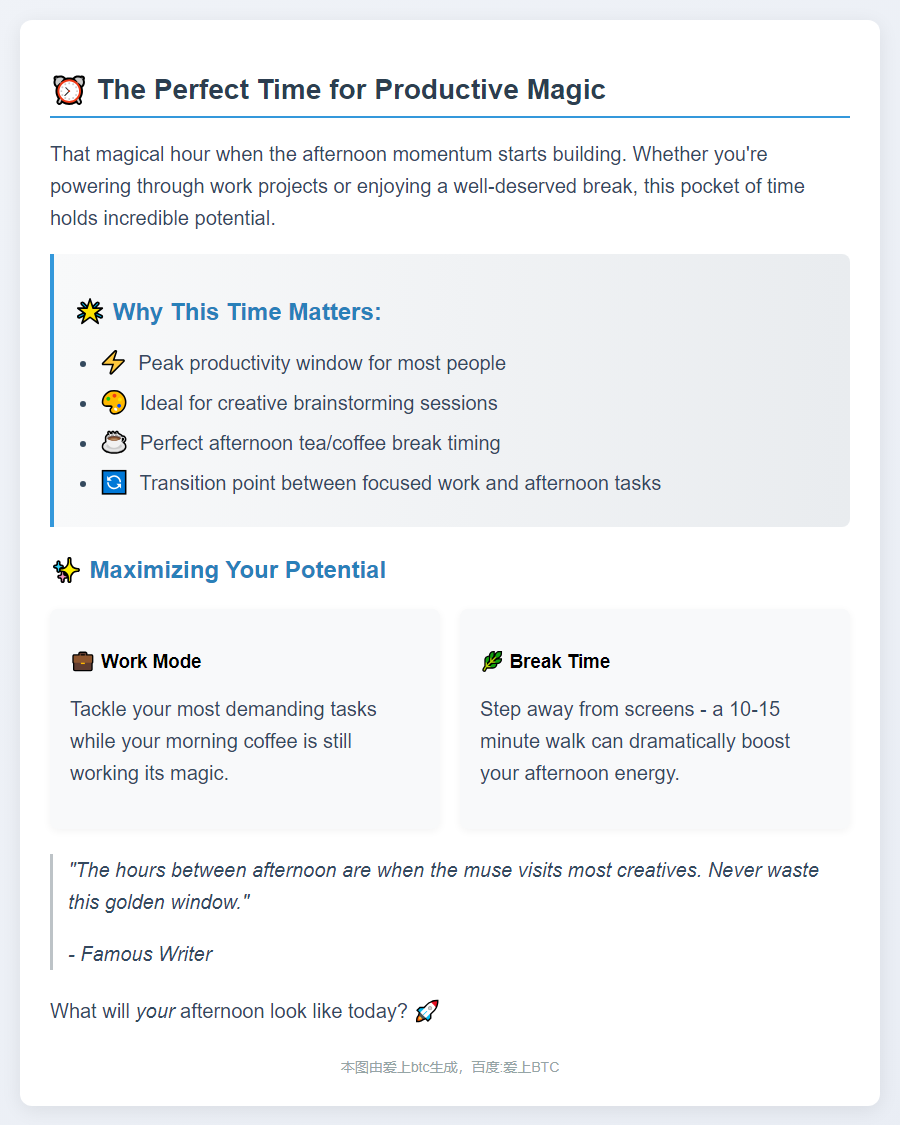Click the Why This Time Matters heading

point(247,312)
